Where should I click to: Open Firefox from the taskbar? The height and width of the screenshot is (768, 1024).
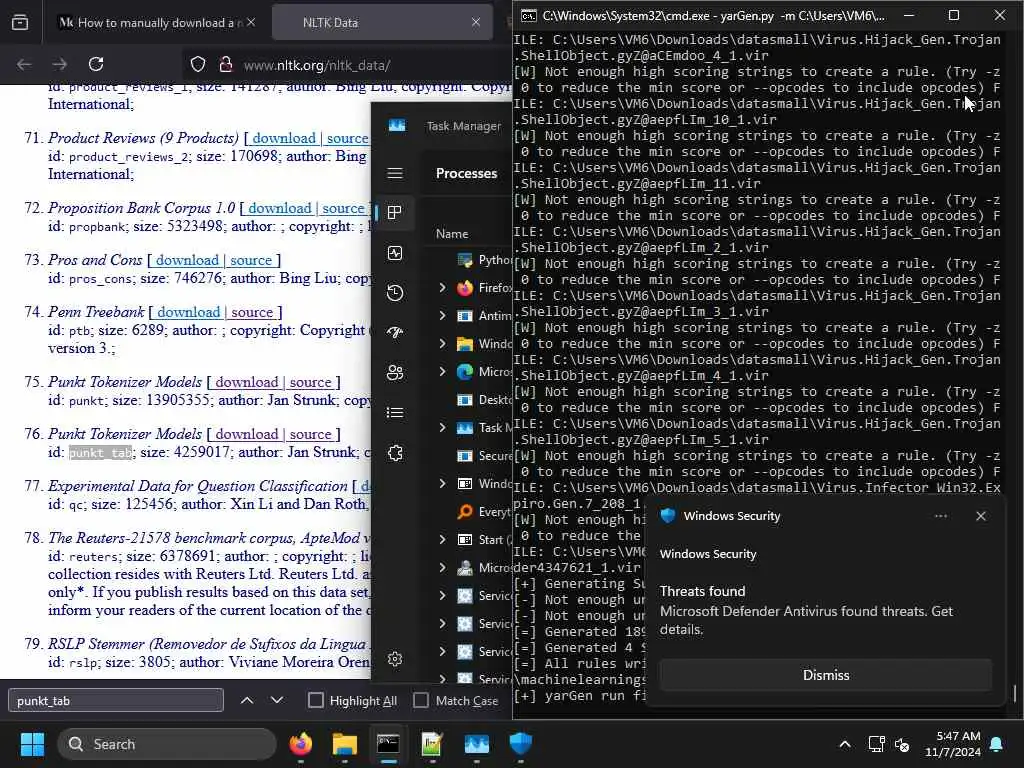(x=301, y=744)
